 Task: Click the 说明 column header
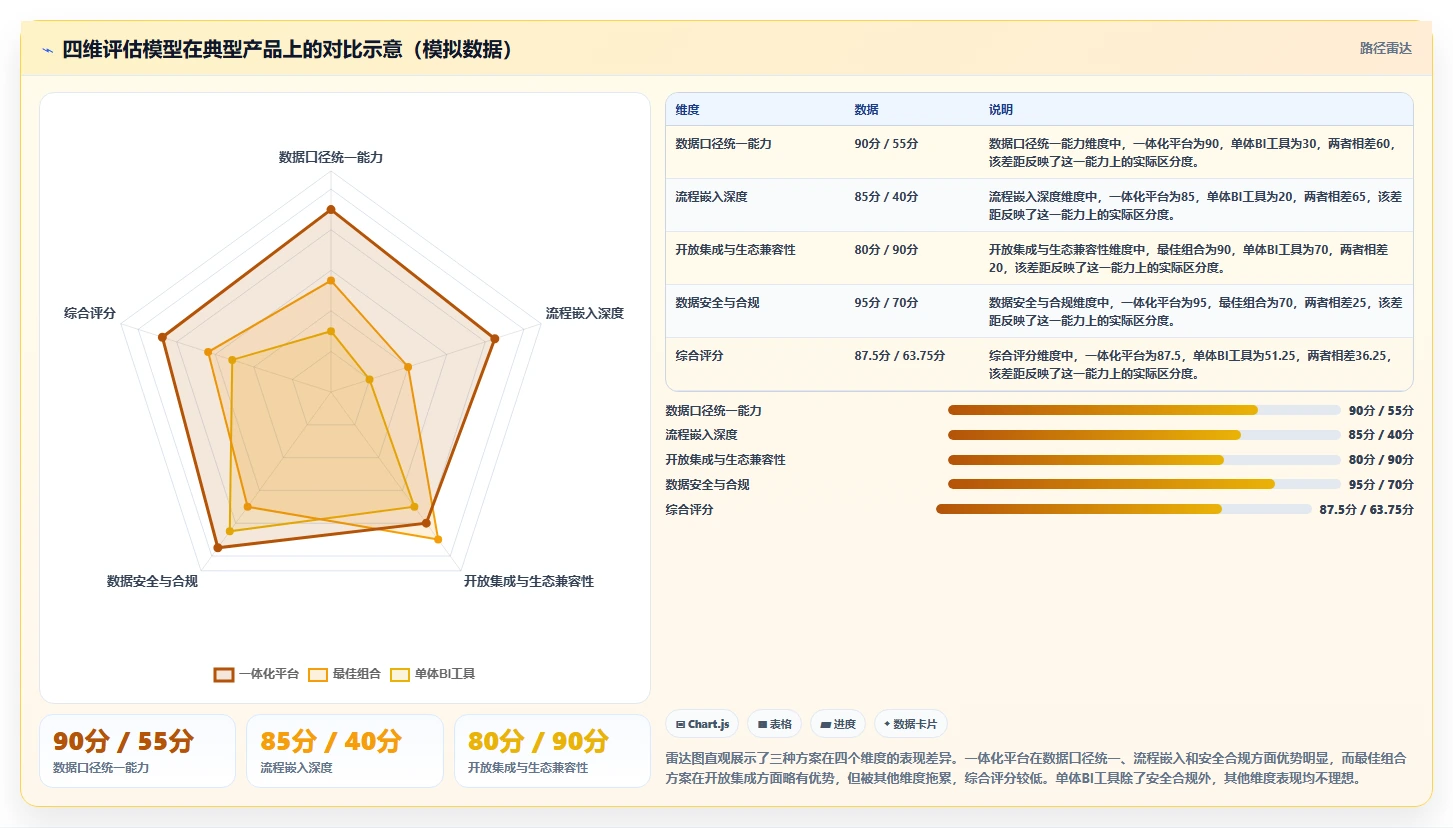point(1001,110)
